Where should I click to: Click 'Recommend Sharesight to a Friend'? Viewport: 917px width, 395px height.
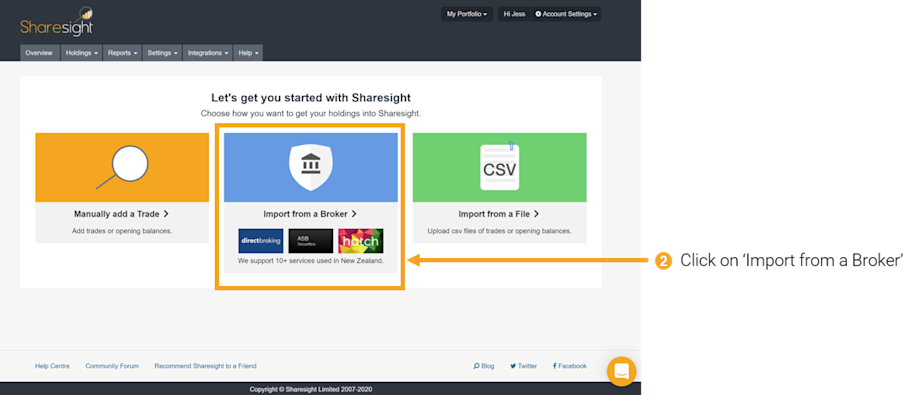205,366
